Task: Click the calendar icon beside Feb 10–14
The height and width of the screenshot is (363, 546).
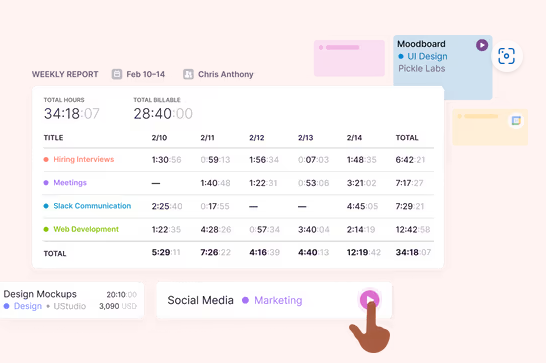Action: click(117, 74)
